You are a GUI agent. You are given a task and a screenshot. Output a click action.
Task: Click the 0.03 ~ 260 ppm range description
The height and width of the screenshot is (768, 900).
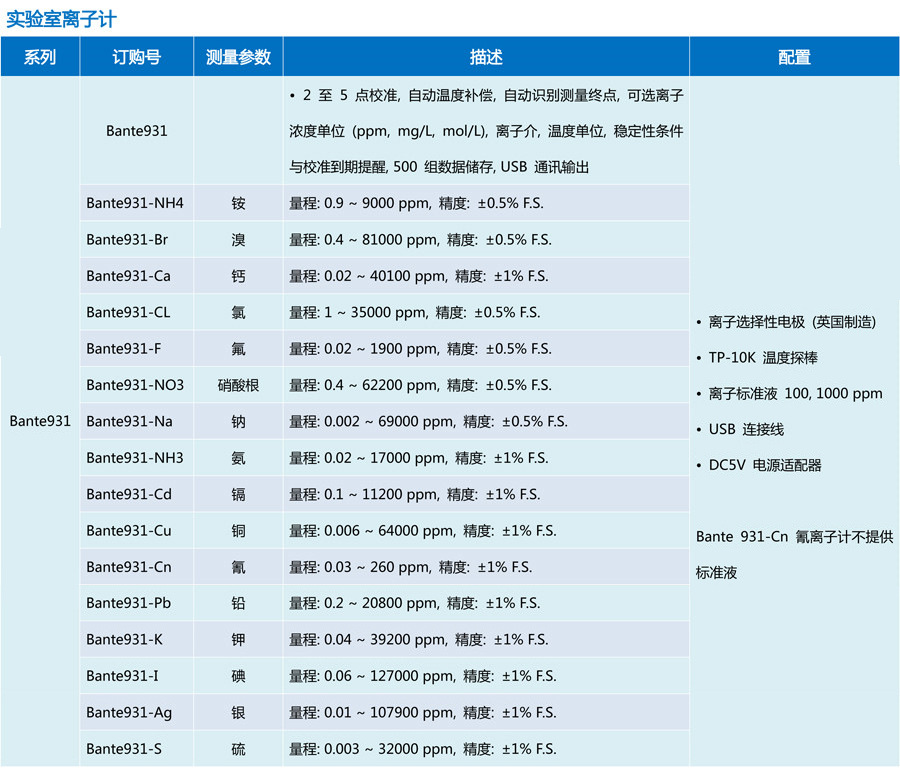tap(410, 567)
